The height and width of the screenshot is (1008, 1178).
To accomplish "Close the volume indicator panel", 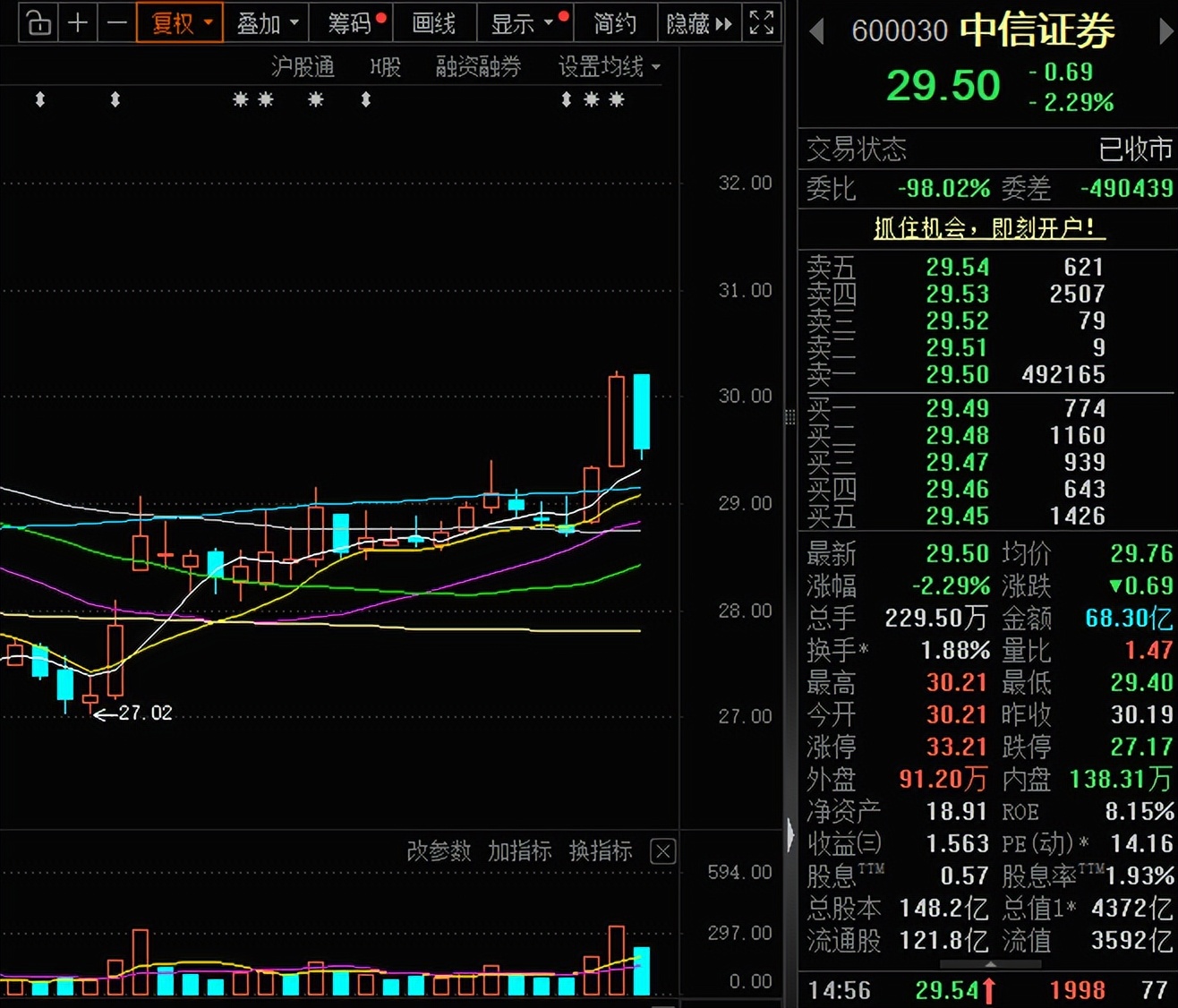I will tap(662, 851).
